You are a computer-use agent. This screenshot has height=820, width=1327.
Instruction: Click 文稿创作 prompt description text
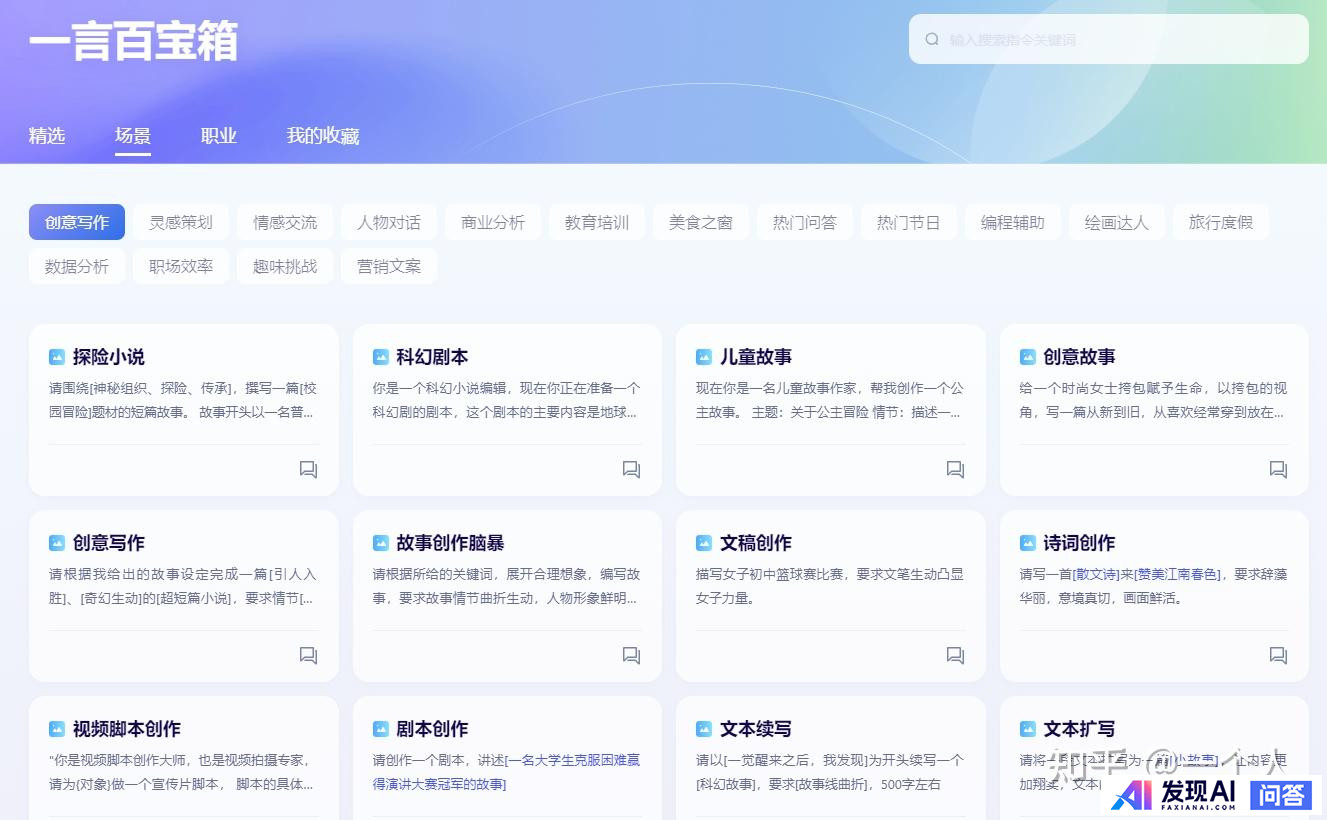[x=830, y=586]
